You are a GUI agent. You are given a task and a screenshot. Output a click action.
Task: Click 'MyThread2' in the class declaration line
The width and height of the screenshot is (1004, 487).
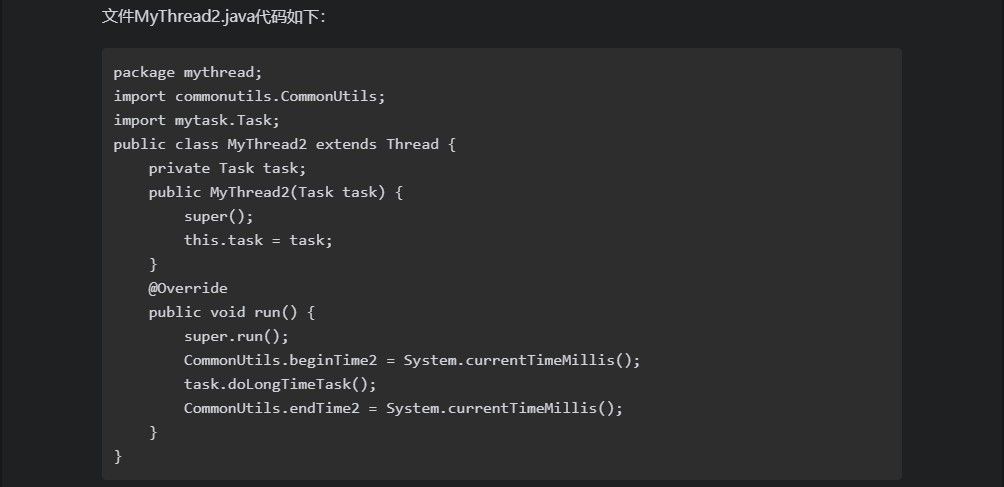(267, 145)
